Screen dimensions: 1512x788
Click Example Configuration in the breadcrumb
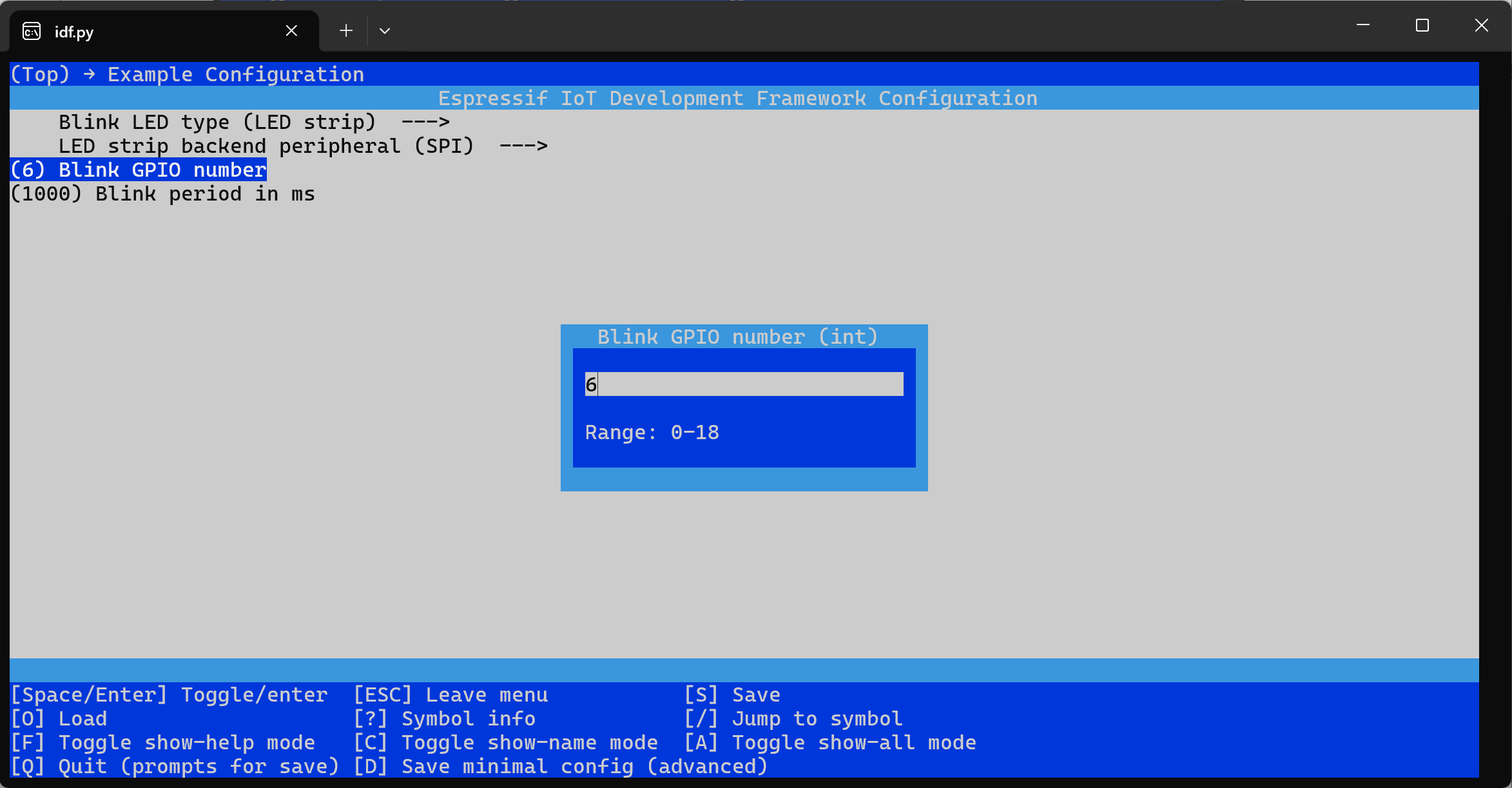pyautogui.click(x=235, y=74)
